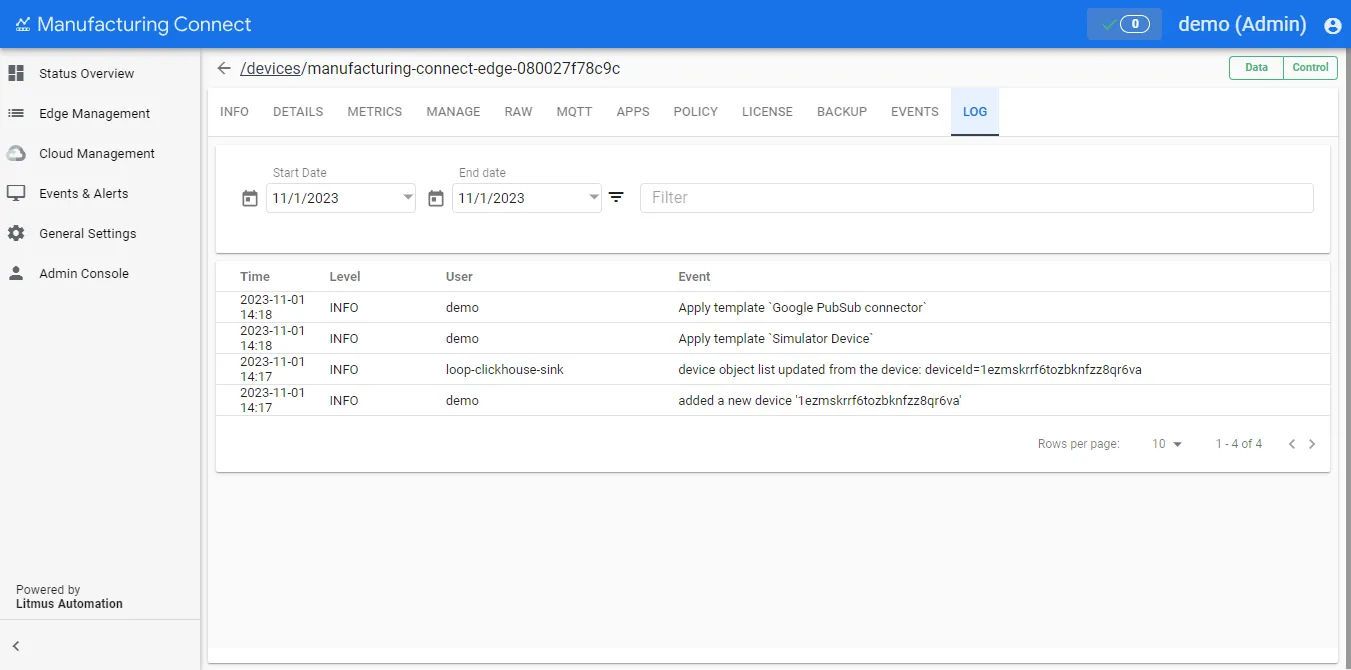Click the Start Date input field
Viewport: 1351px width, 670px height.
[x=341, y=198]
